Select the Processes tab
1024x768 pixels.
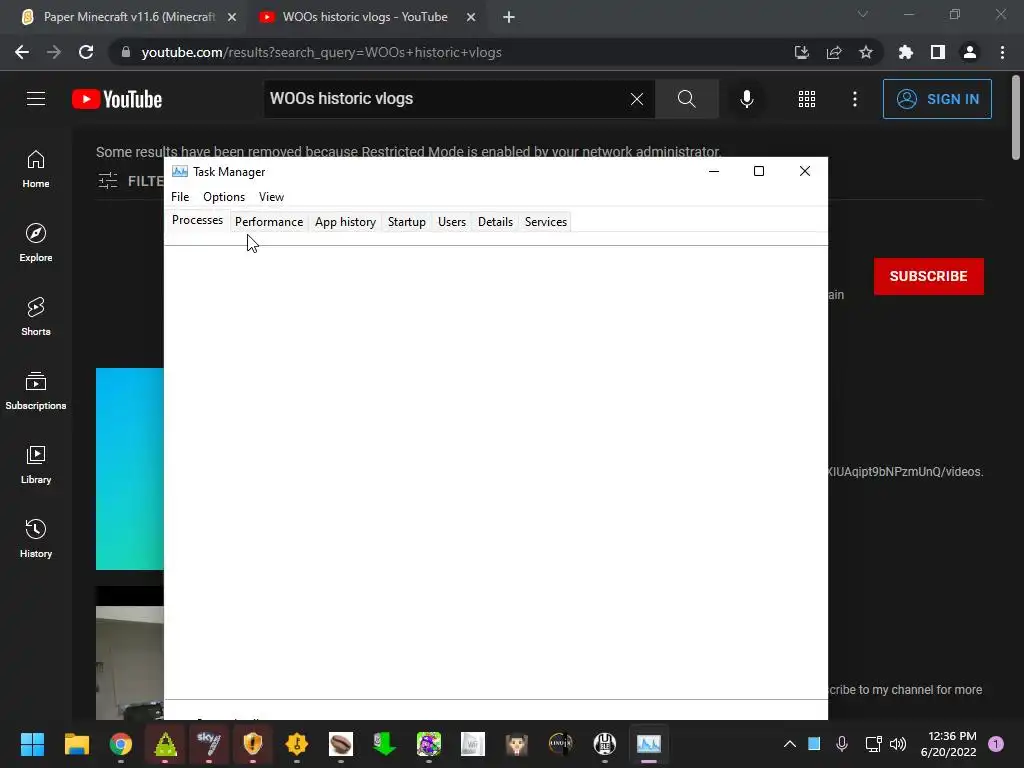tap(197, 220)
